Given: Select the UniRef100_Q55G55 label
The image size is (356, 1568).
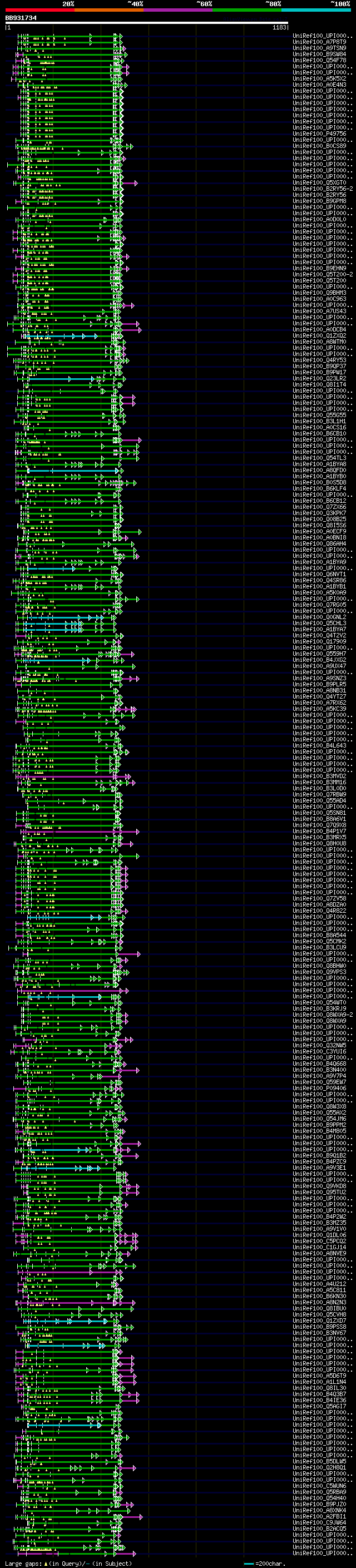Looking at the screenshot, I should pos(319,415).
